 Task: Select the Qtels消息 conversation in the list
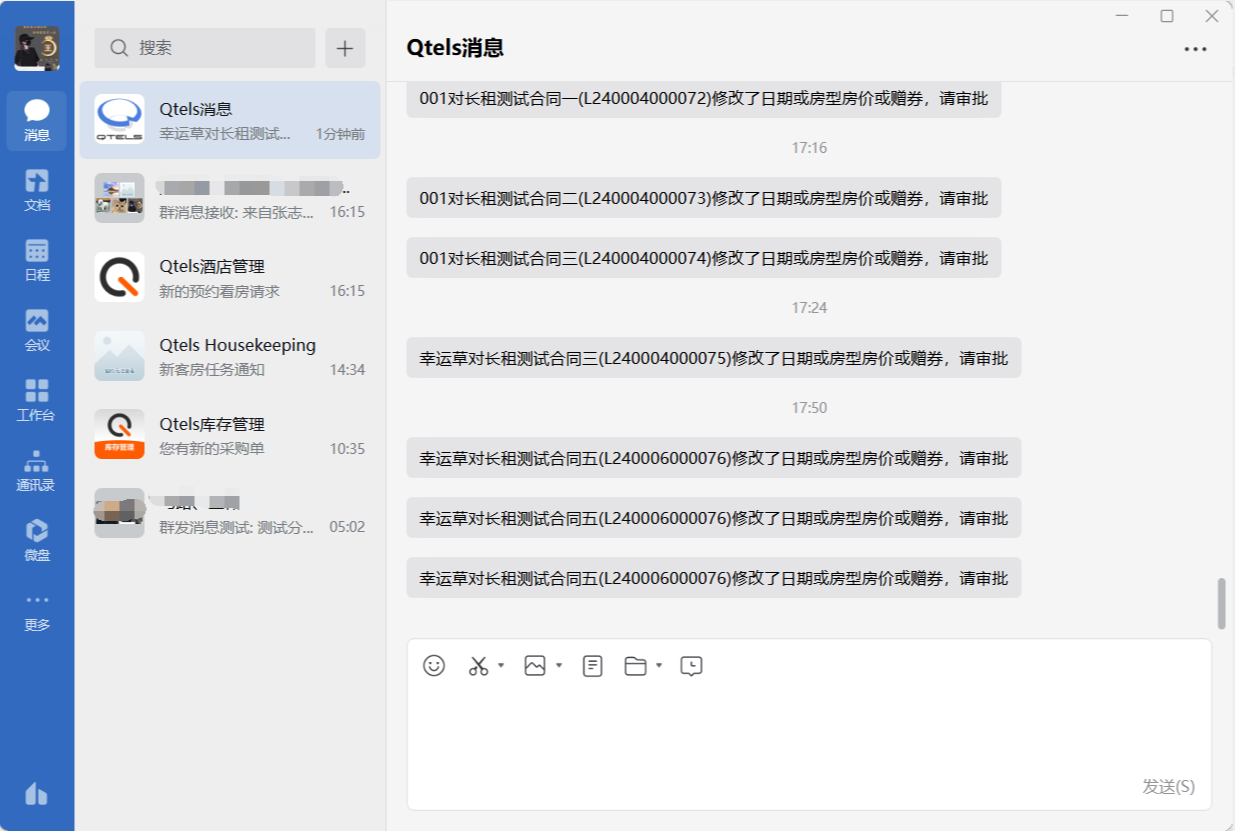(x=230, y=120)
